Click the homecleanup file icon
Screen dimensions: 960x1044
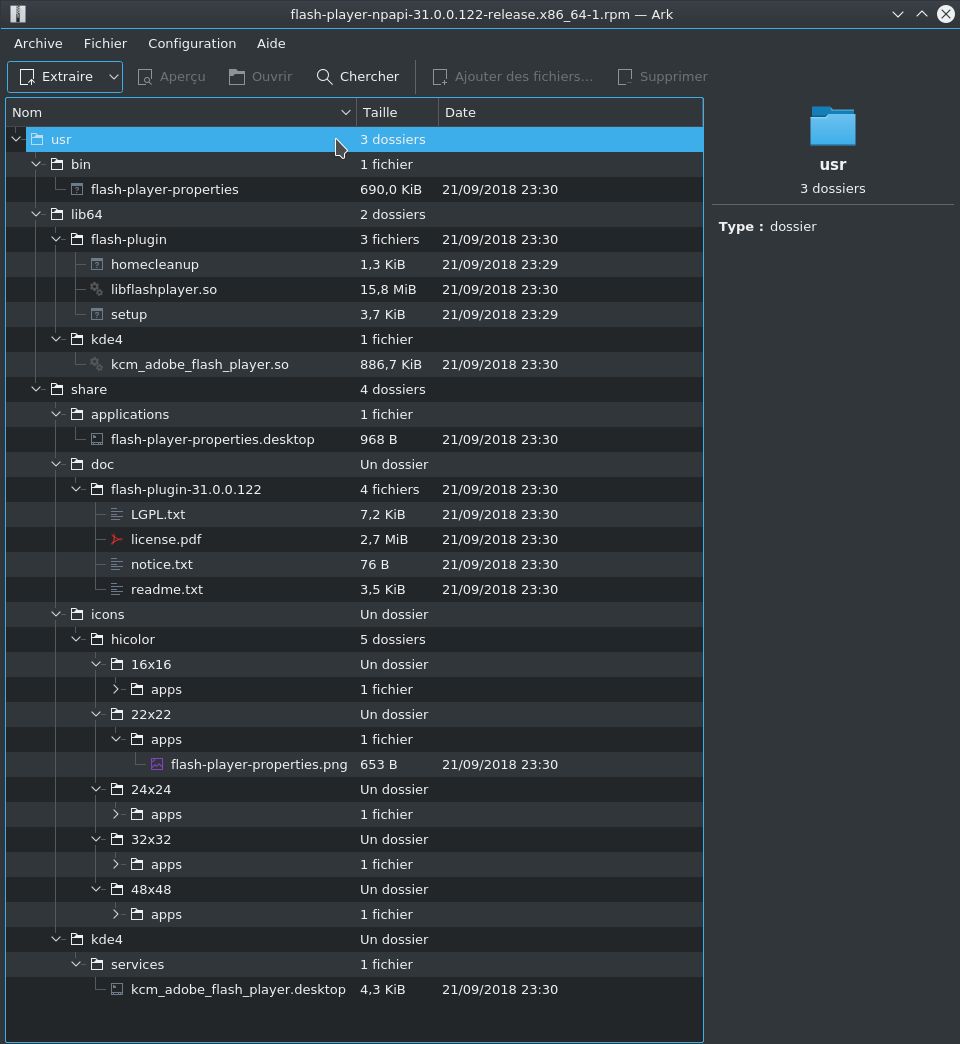pyautogui.click(x=97, y=264)
